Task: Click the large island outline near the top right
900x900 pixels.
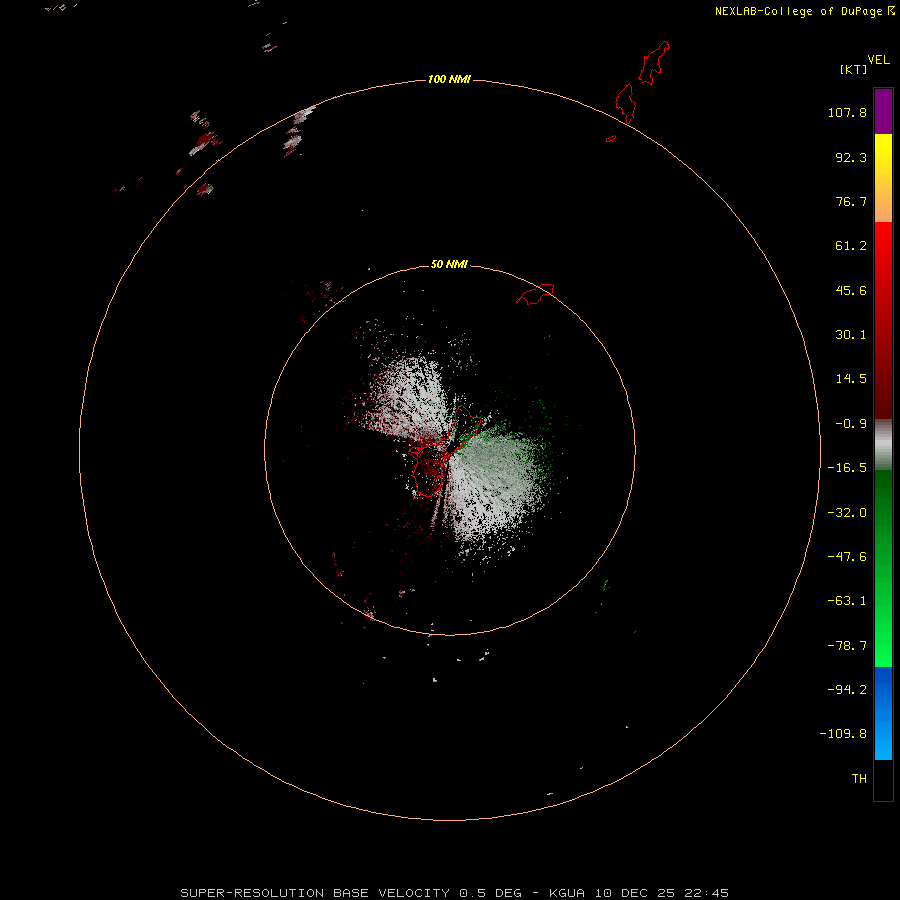Action: 654,63
